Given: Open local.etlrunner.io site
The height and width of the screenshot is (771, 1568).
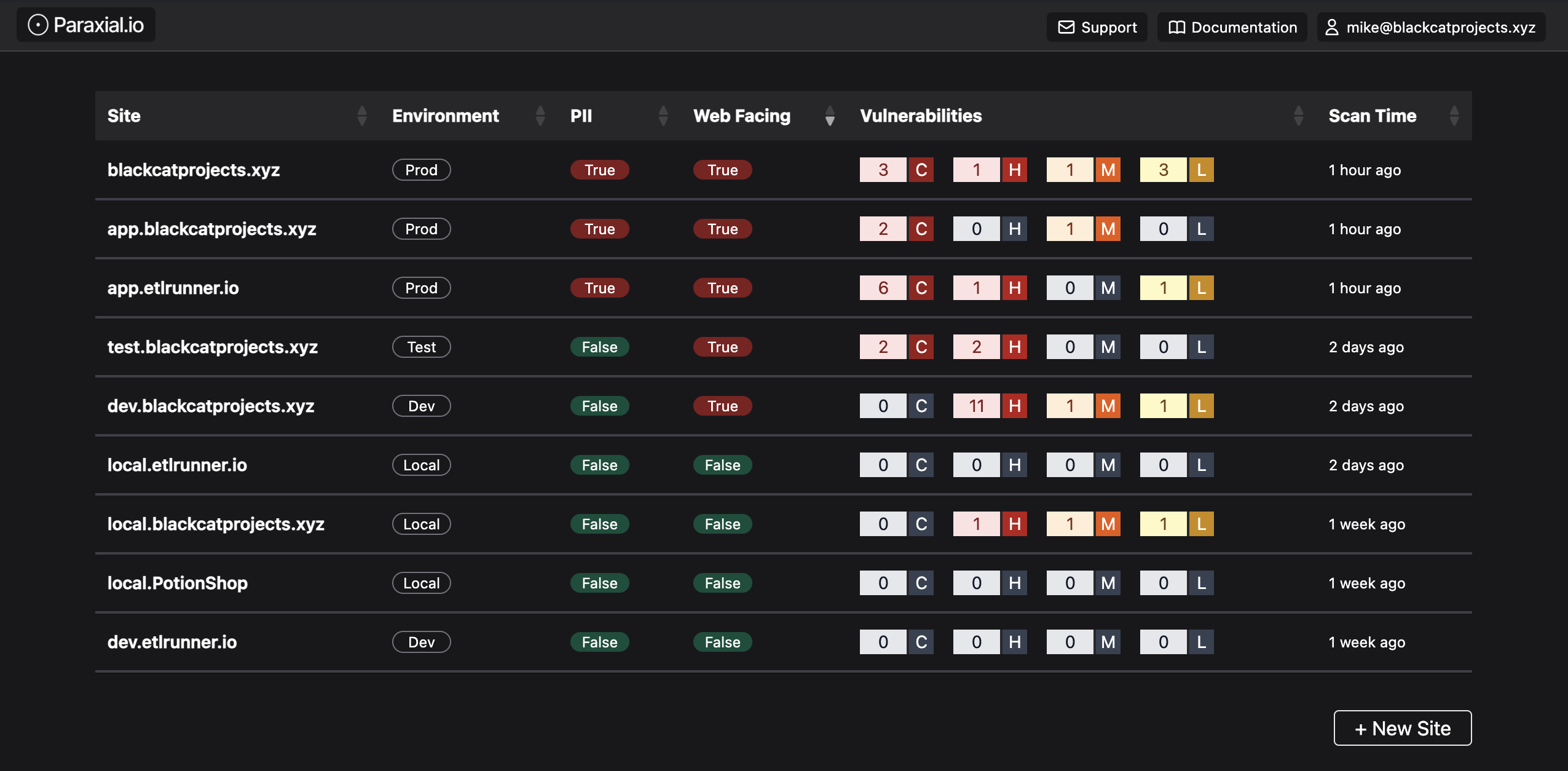Looking at the screenshot, I should pyautogui.click(x=177, y=465).
